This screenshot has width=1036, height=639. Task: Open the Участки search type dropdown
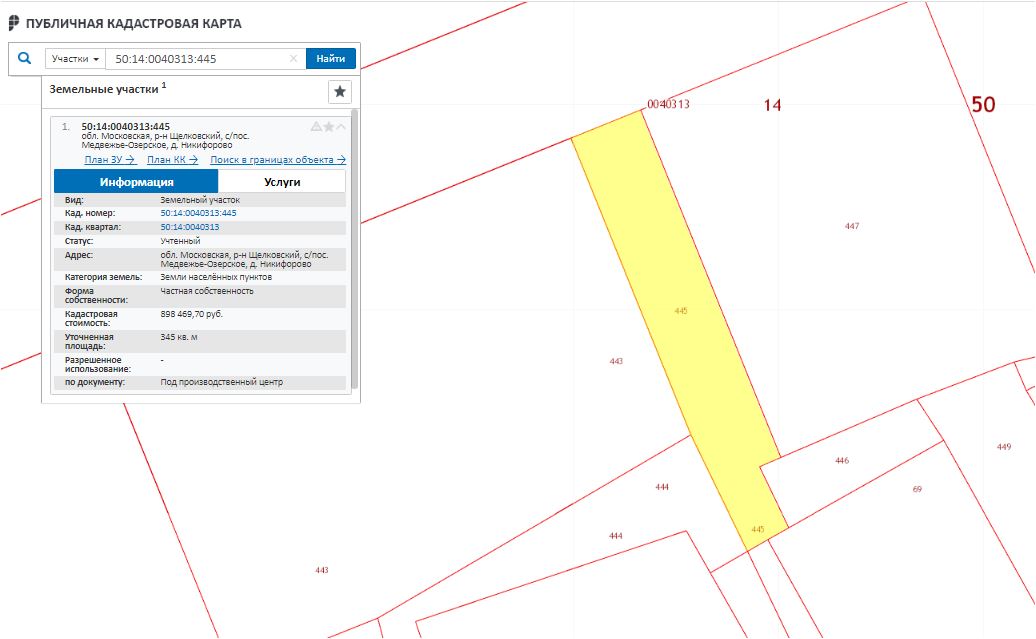[x=75, y=59]
